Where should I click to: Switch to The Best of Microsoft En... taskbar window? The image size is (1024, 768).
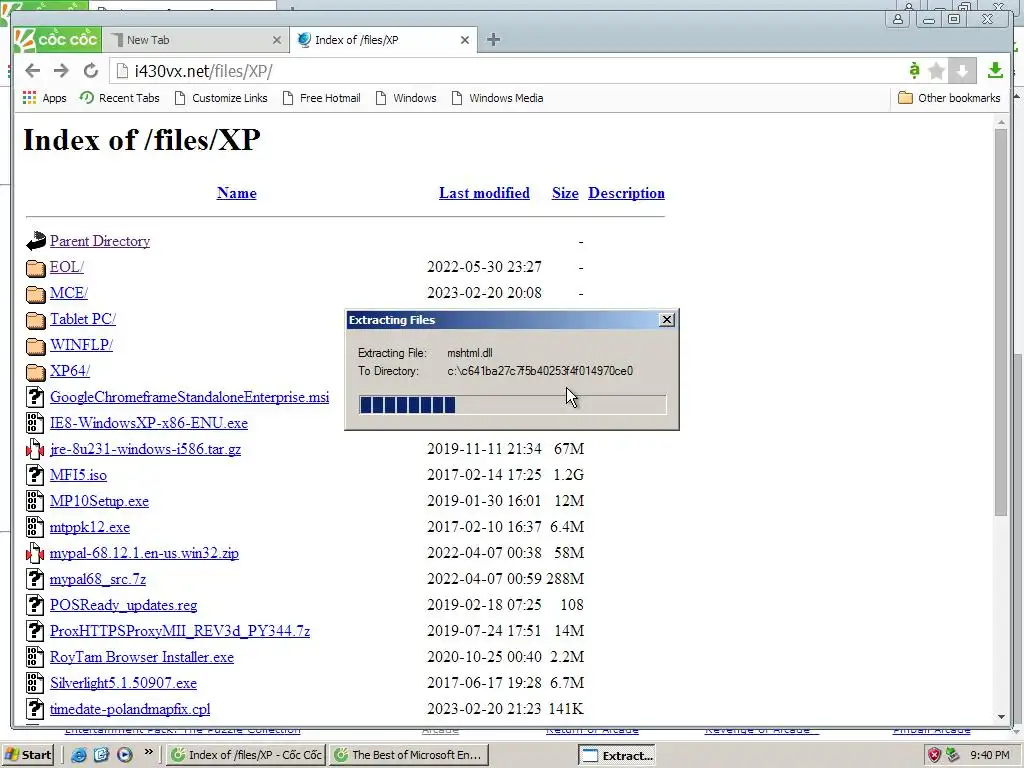(408, 755)
